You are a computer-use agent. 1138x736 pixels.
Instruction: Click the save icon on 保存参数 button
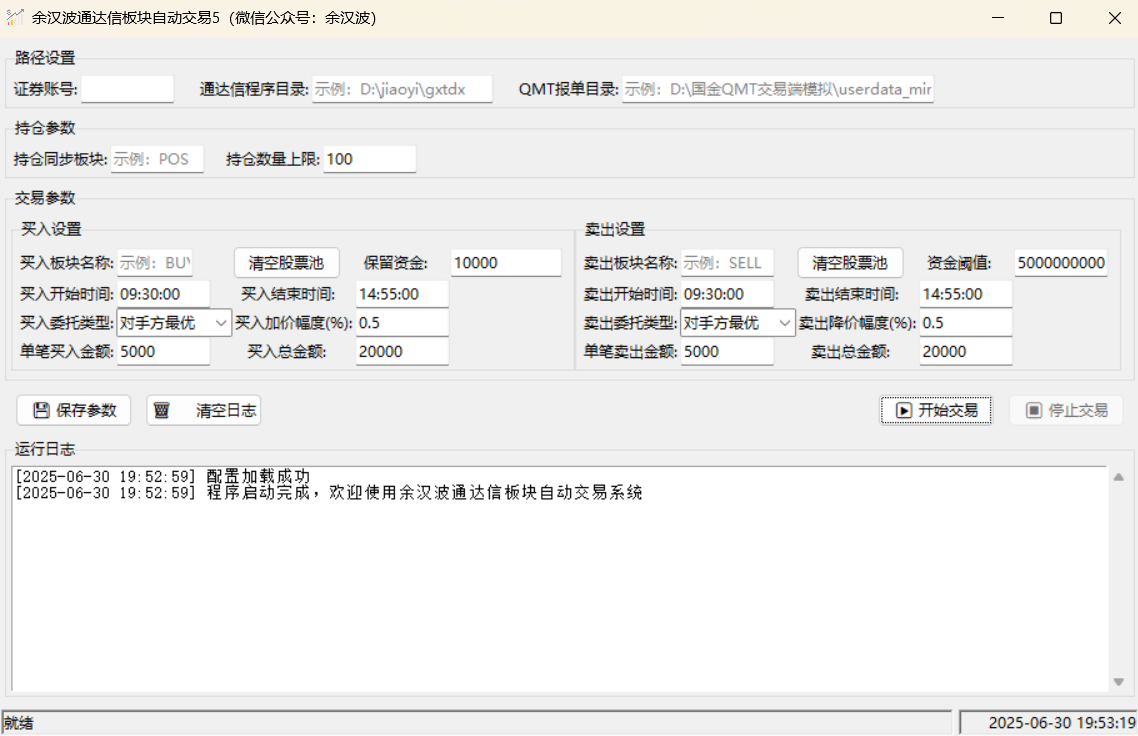click(41, 410)
